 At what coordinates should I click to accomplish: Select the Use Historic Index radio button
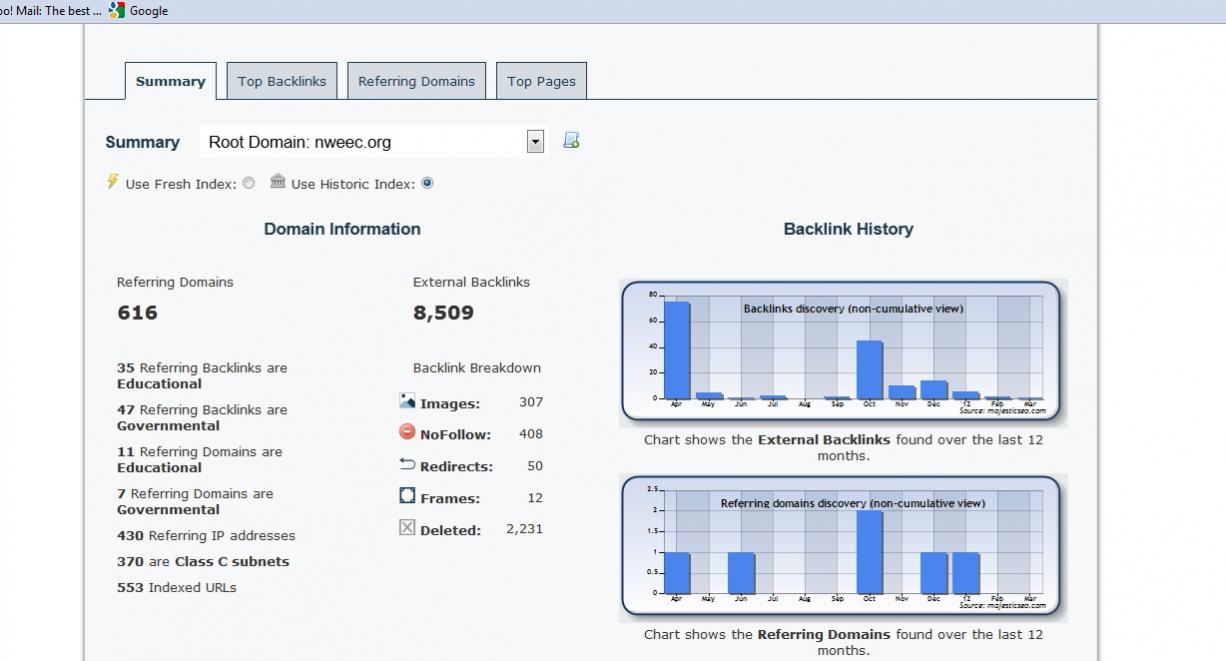(x=427, y=184)
